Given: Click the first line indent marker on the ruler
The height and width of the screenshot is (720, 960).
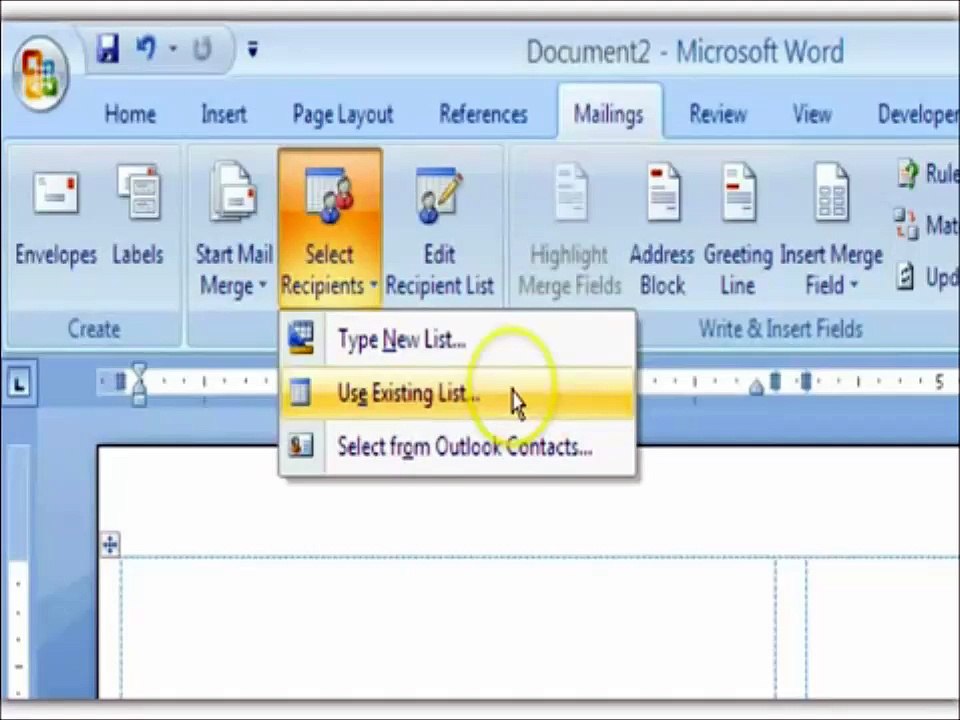Looking at the screenshot, I should click(140, 371).
